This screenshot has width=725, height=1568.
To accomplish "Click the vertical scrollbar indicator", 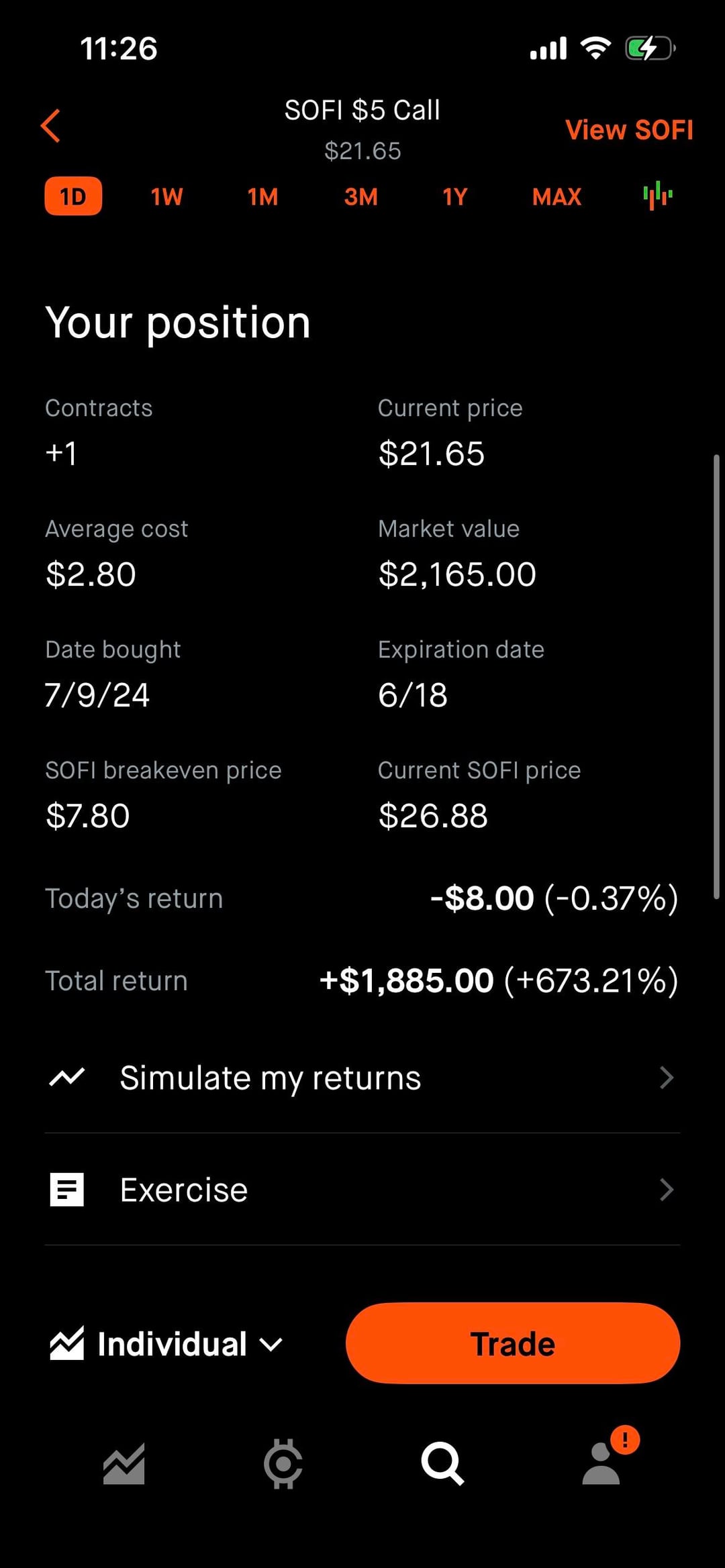I will coord(716,676).
